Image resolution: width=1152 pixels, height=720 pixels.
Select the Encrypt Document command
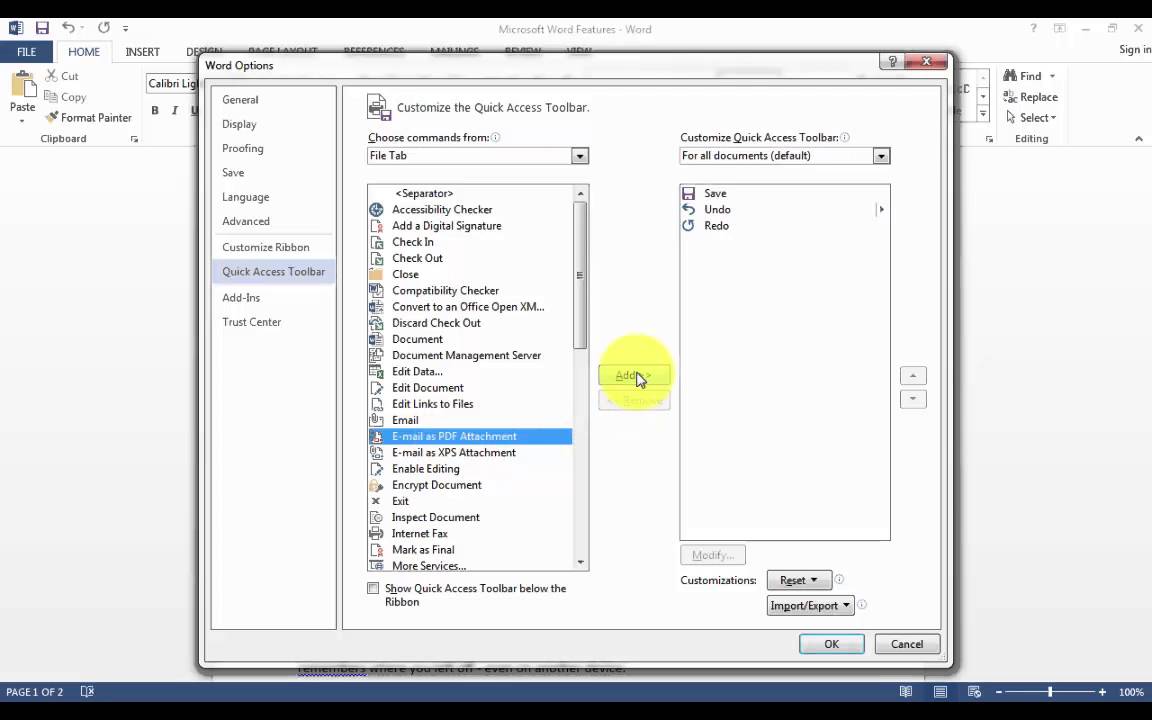(470, 485)
